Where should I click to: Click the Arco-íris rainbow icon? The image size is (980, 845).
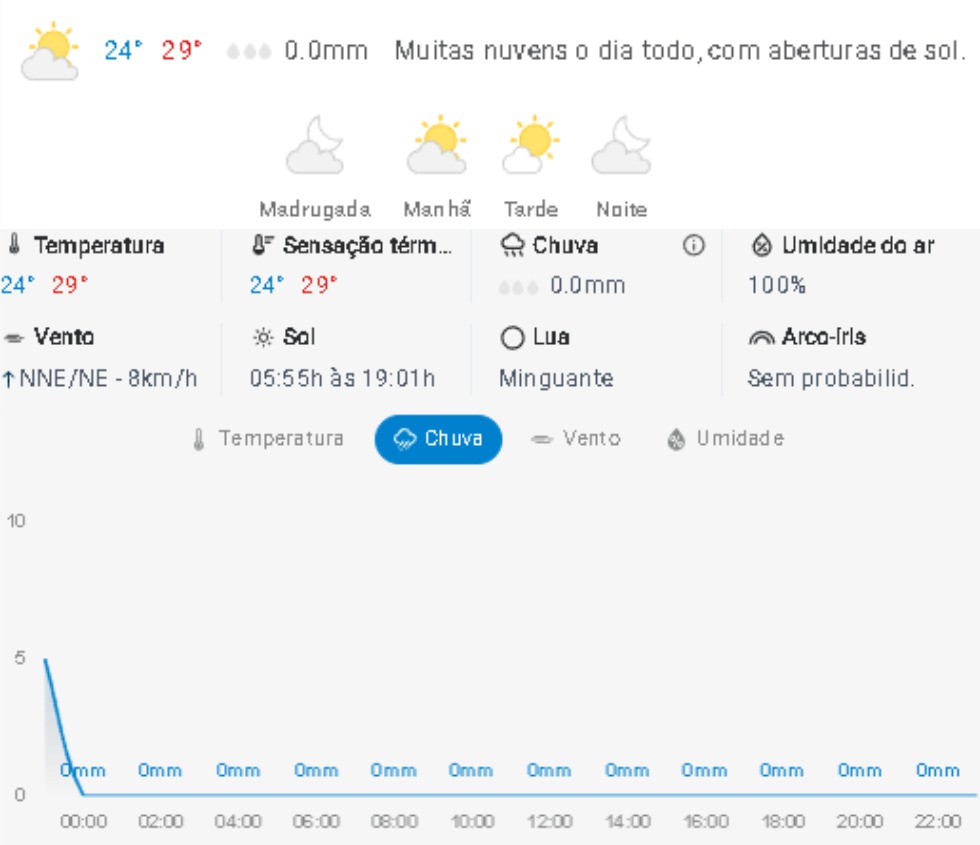pyautogui.click(x=762, y=339)
